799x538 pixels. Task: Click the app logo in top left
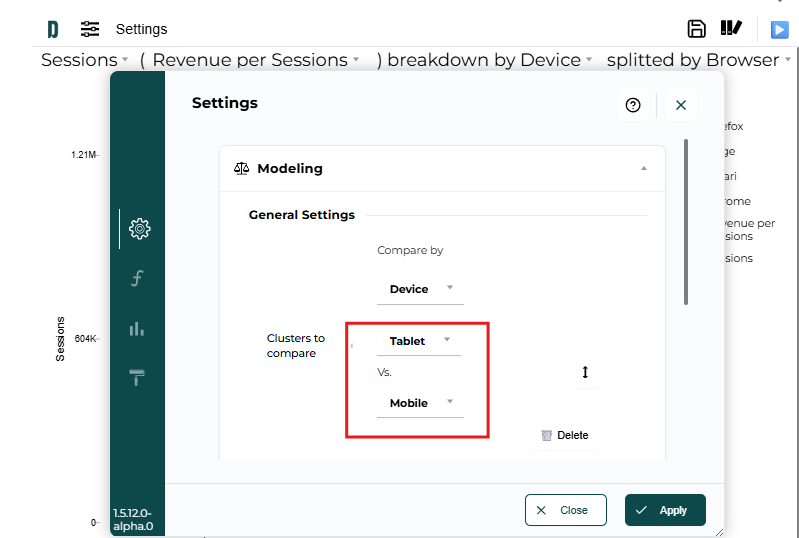pyautogui.click(x=53, y=29)
